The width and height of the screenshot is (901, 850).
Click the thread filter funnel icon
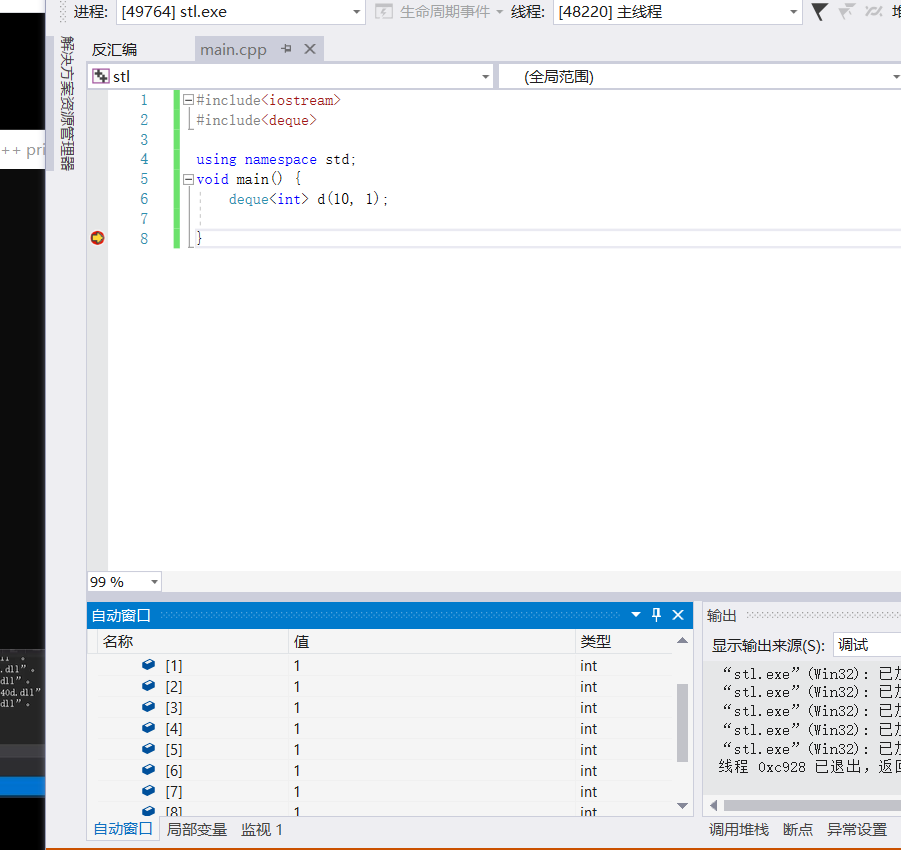click(819, 11)
